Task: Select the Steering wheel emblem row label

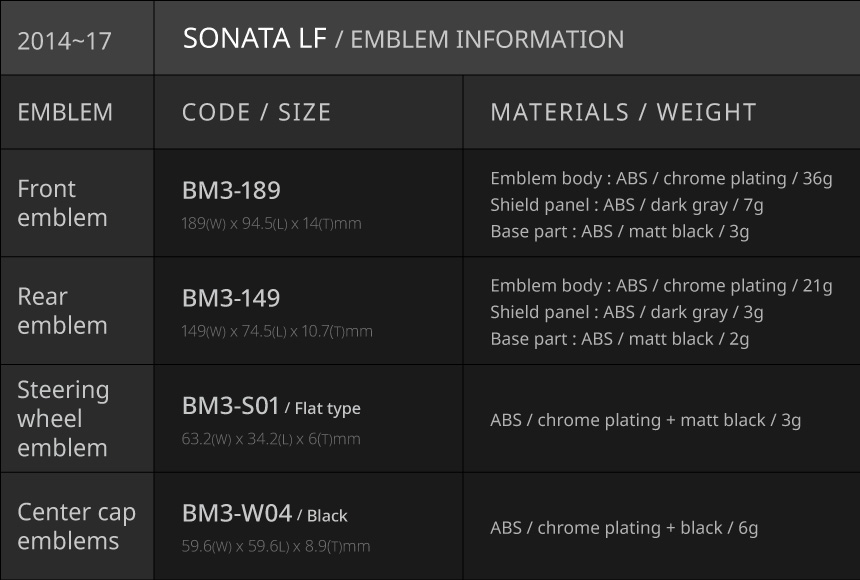Action: click(63, 418)
